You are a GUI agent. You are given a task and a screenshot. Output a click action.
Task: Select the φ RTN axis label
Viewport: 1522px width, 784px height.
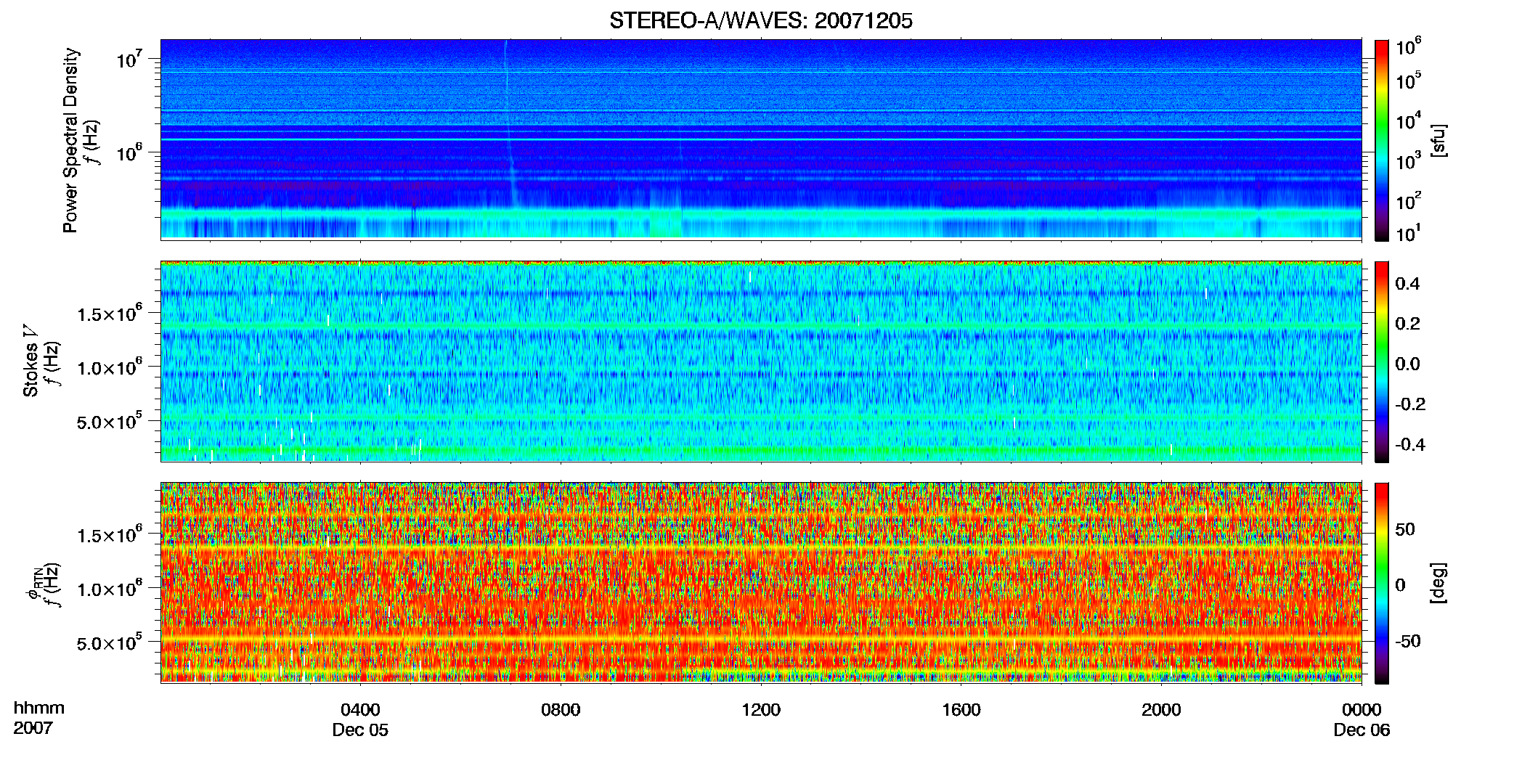click(33, 585)
